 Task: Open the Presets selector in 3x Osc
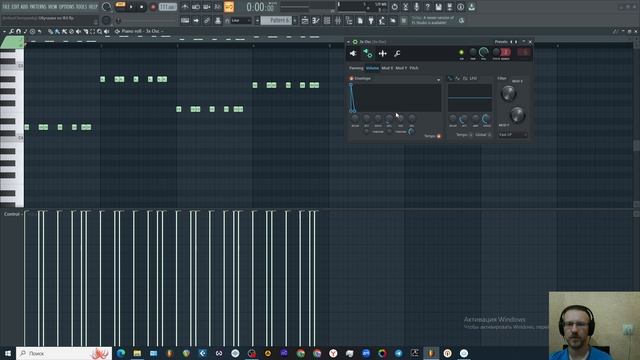click(x=501, y=42)
